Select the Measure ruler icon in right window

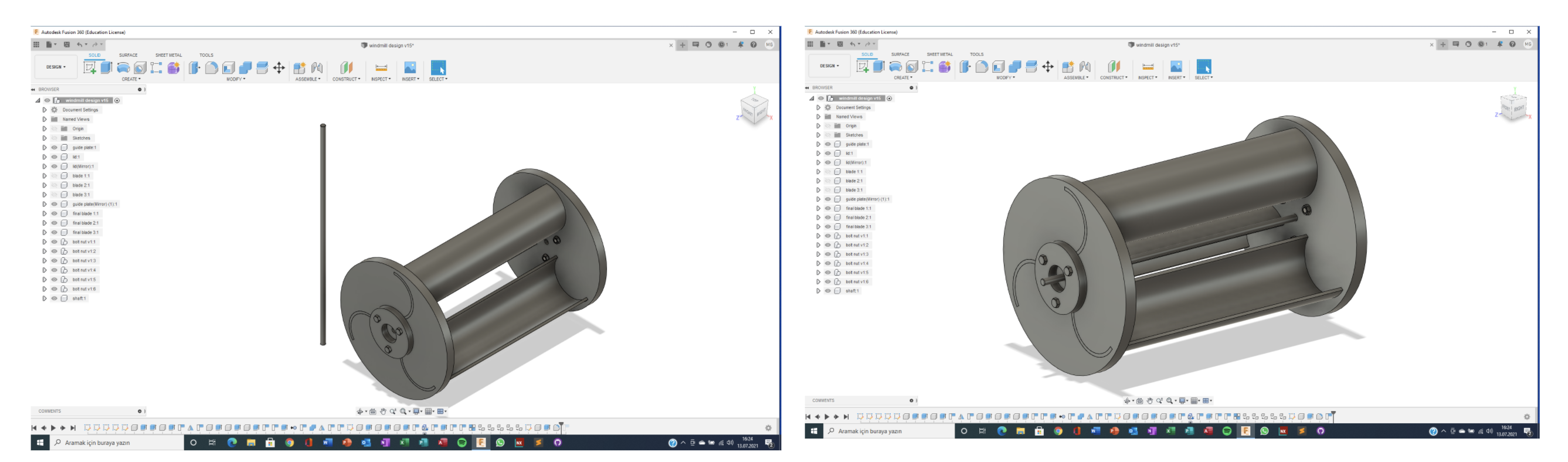pos(1148,66)
